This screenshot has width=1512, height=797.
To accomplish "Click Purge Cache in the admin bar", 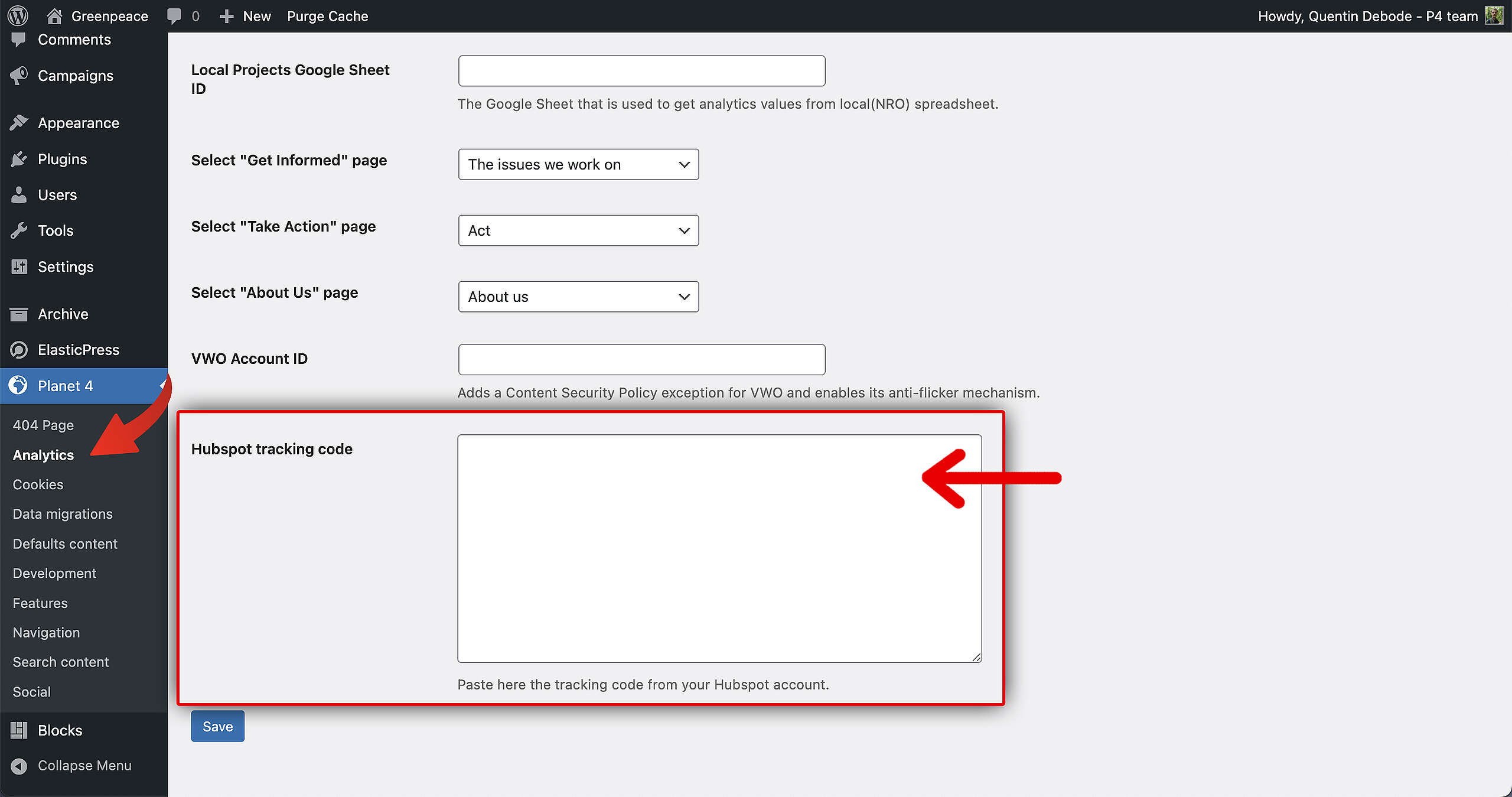I will (x=327, y=16).
